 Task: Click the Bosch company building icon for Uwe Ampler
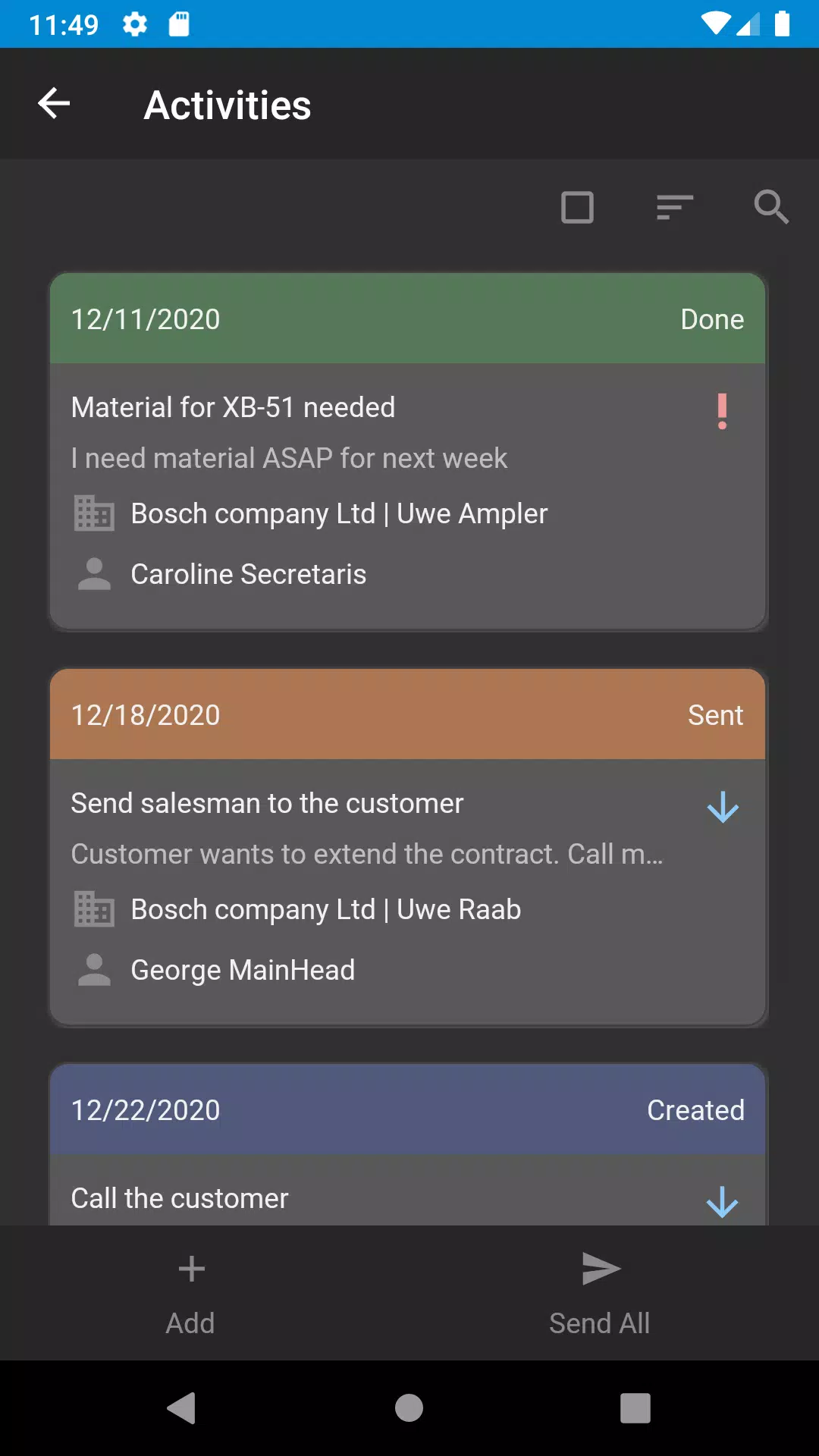tap(94, 513)
